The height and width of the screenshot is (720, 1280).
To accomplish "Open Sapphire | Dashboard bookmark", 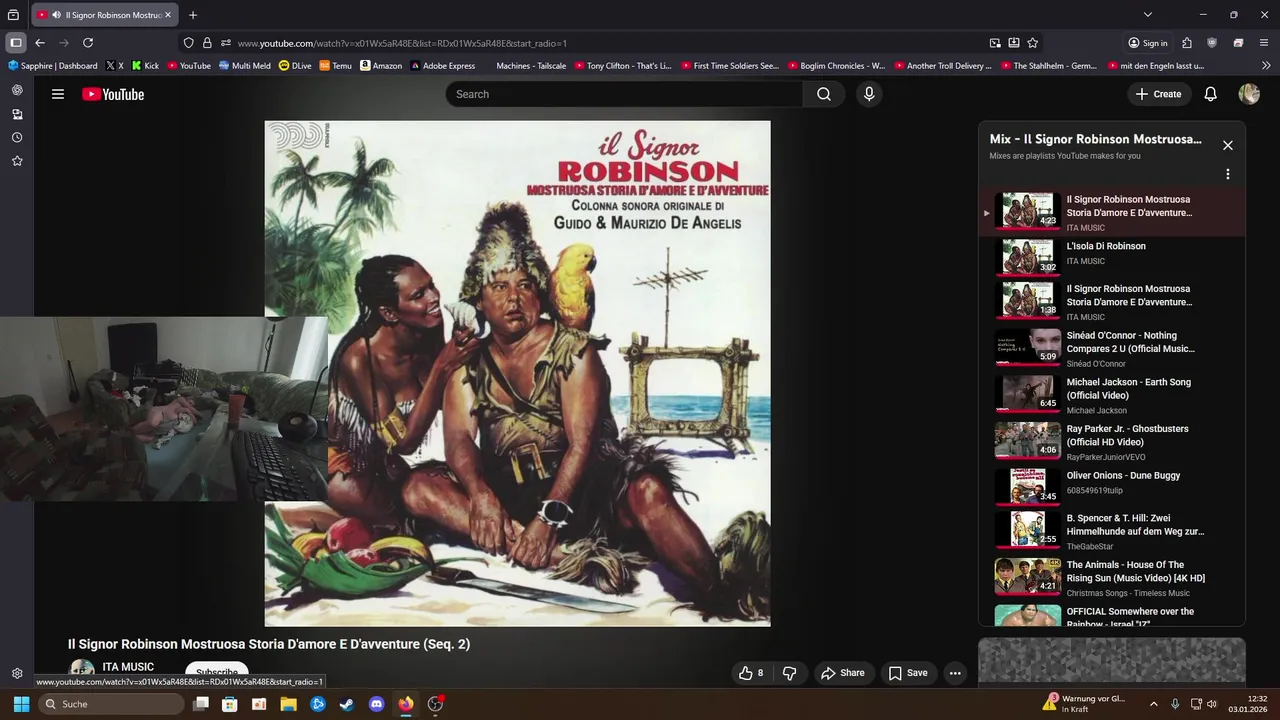I will [x=53, y=66].
